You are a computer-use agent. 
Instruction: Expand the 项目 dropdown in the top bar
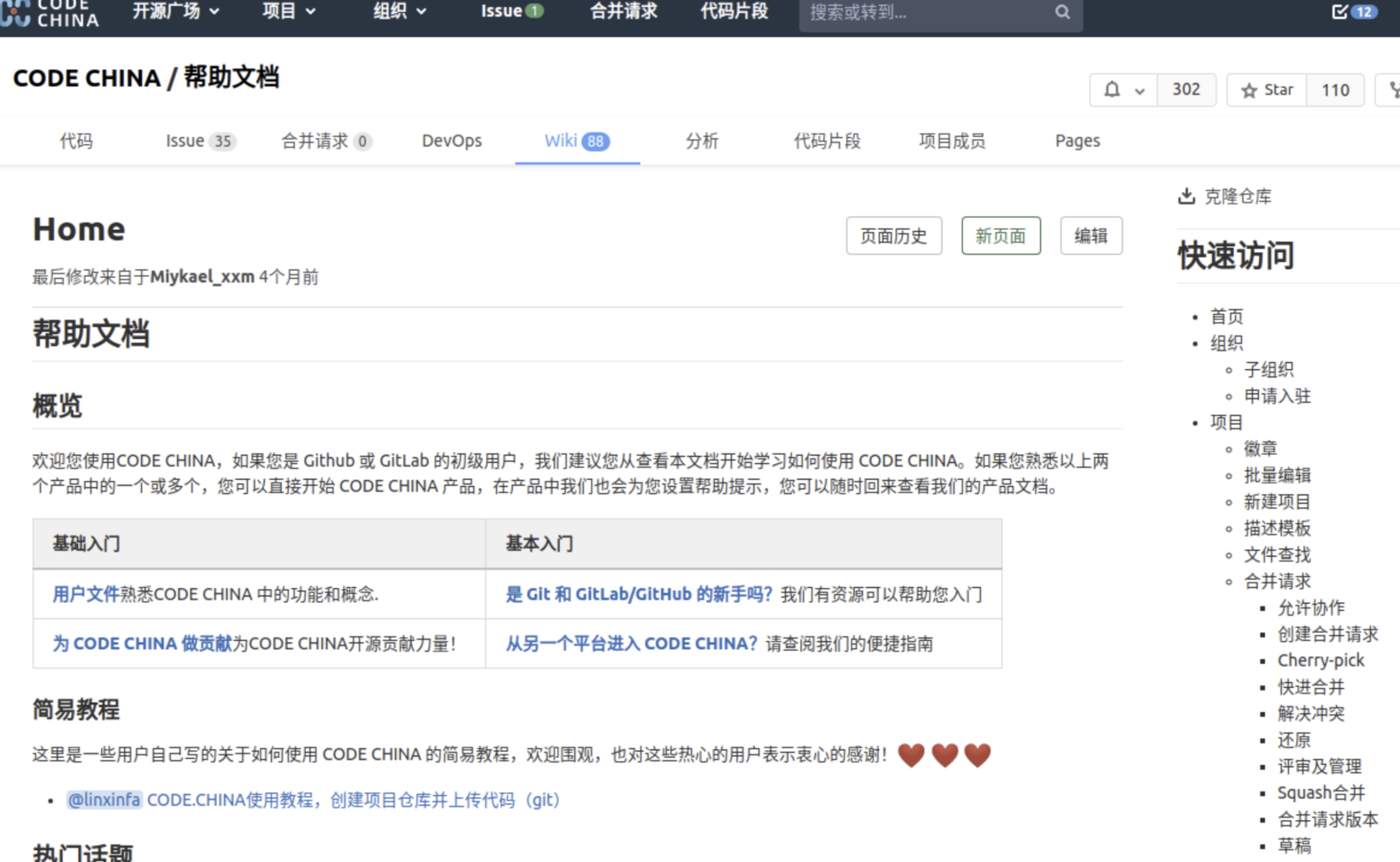pyautogui.click(x=288, y=12)
